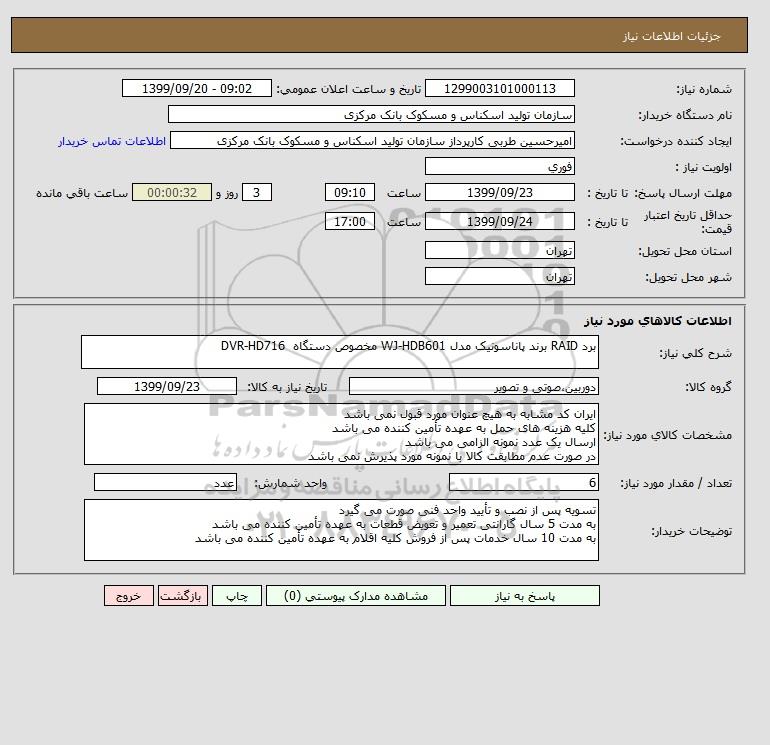Viewport: 770px width, 745px height.
Task: Click the نام دستگاه خریدار label
Action: tap(685, 115)
